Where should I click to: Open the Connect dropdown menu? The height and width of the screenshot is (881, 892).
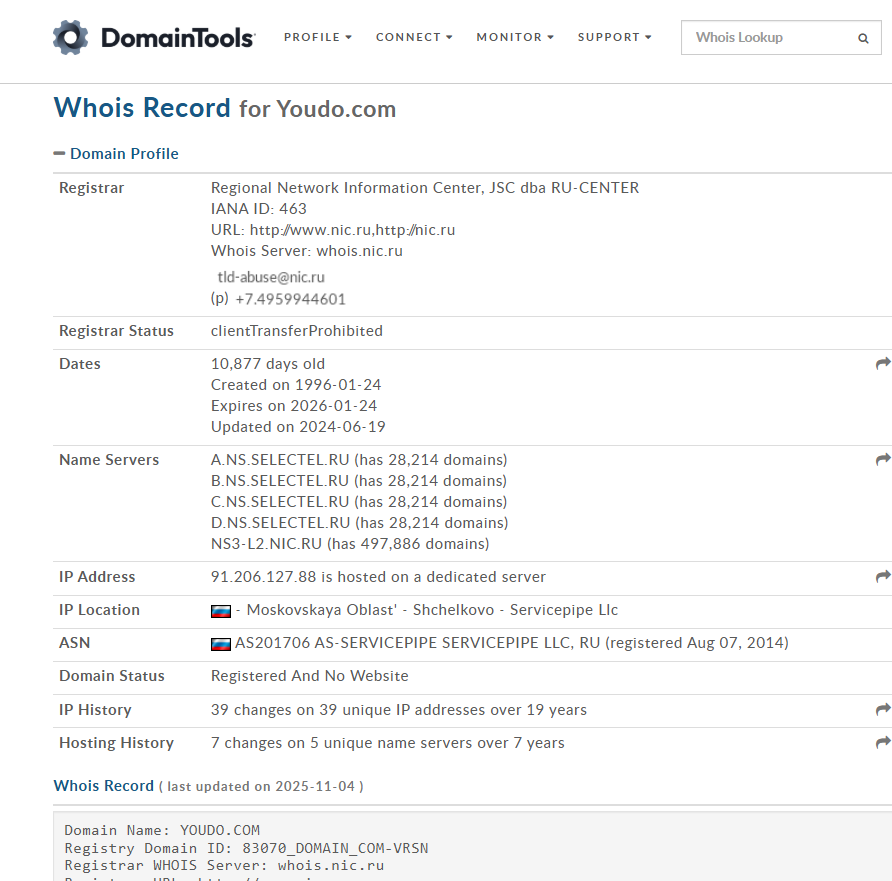(414, 37)
